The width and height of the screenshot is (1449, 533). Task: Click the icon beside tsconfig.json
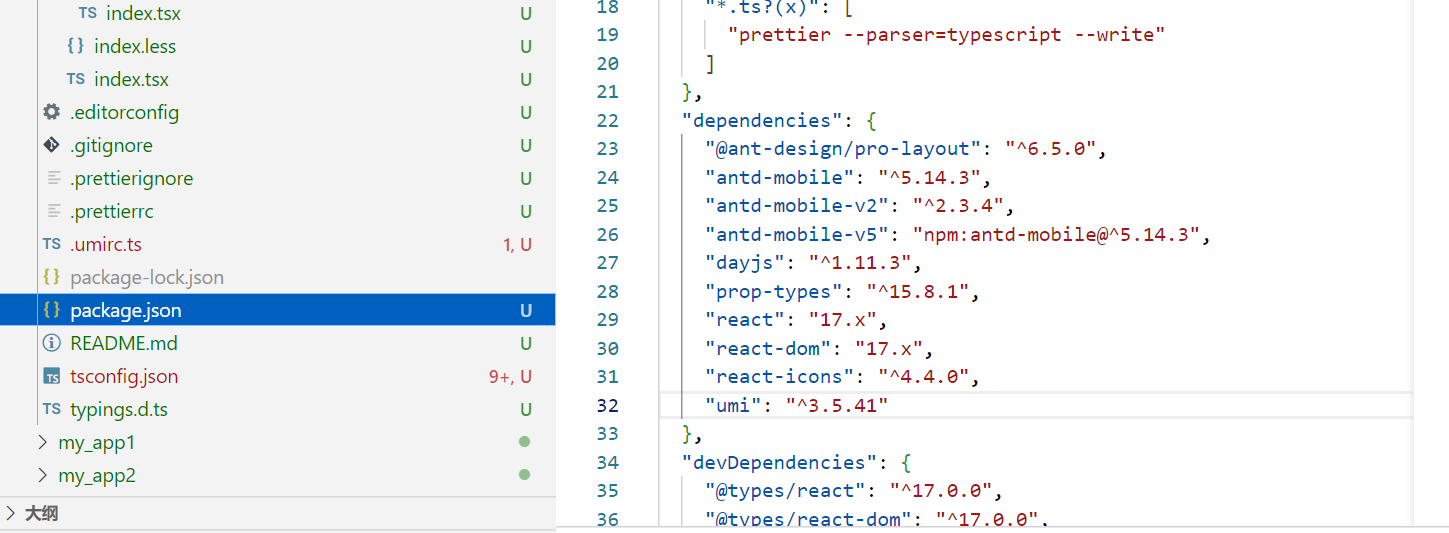coord(52,376)
